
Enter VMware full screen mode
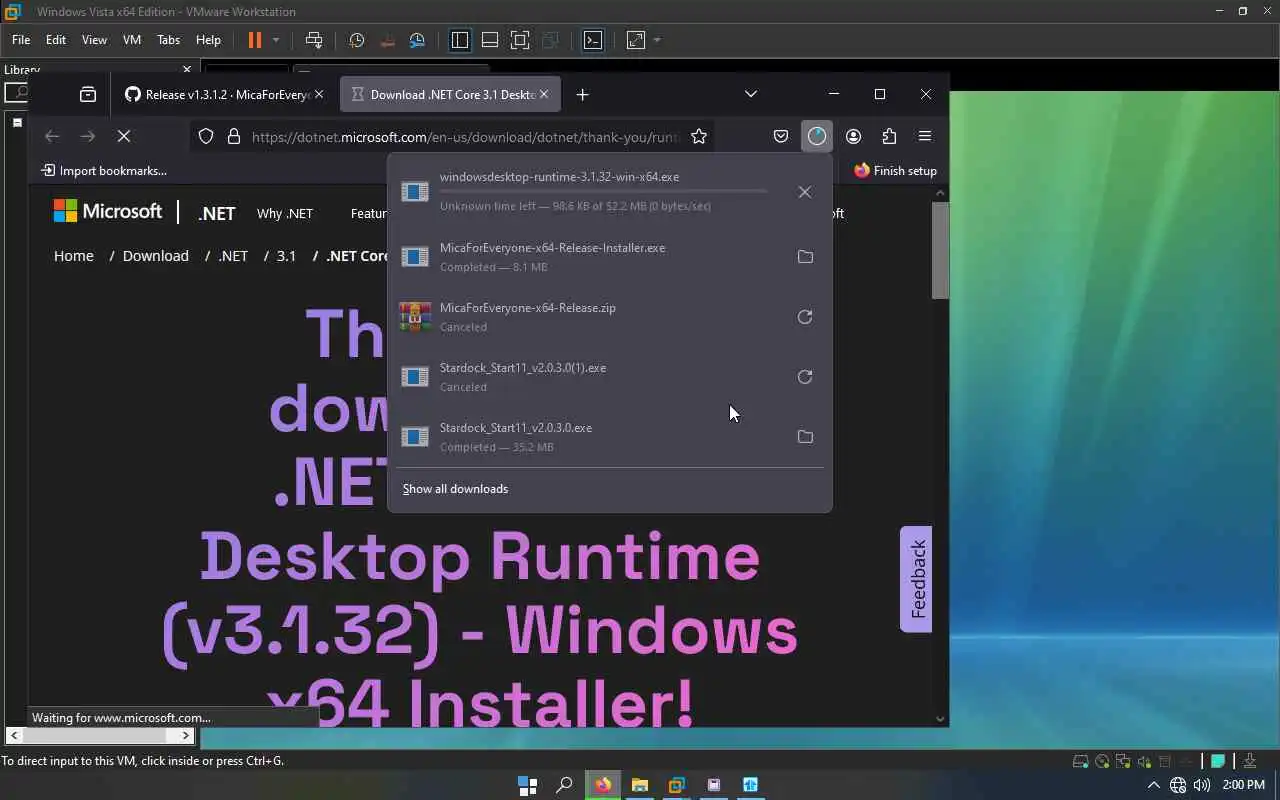point(520,40)
